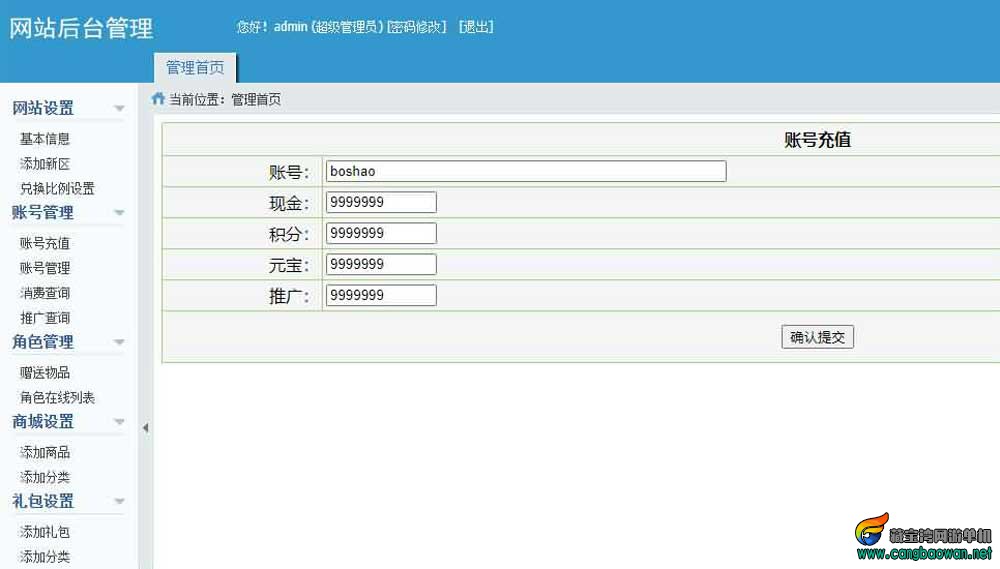Focus the 现金 amount input field

click(x=381, y=202)
